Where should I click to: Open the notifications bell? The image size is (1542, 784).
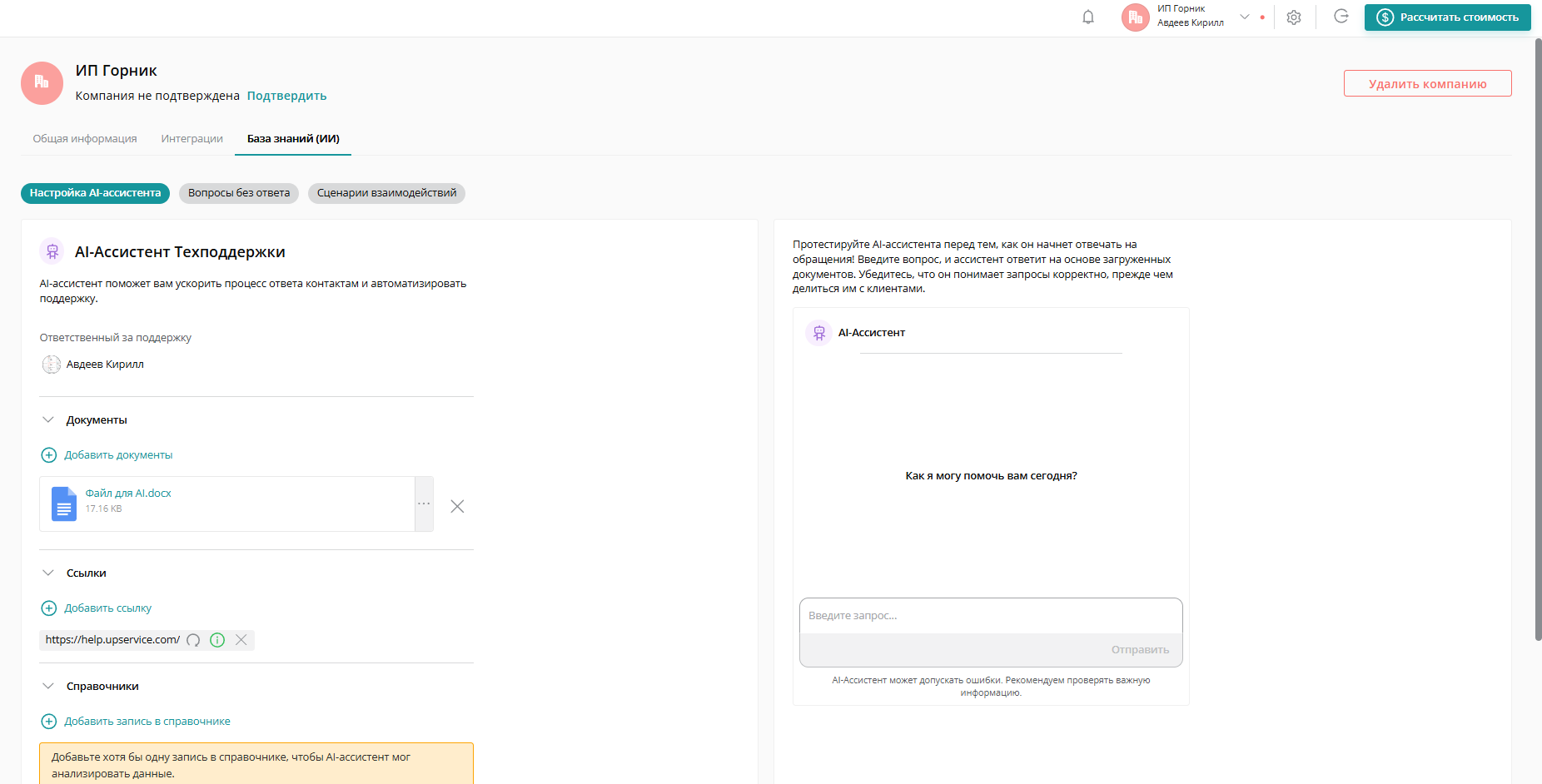(x=1088, y=17)
